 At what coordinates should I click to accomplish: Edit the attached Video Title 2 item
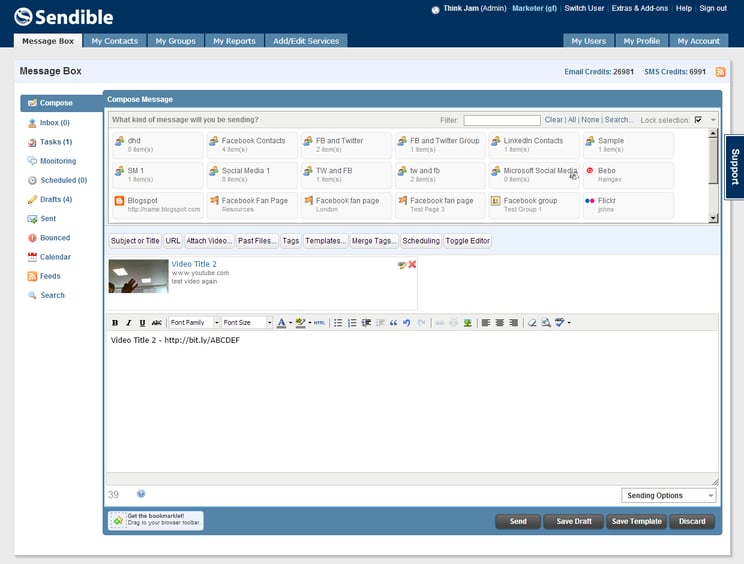pyautogui.click(x=402, y=265)
